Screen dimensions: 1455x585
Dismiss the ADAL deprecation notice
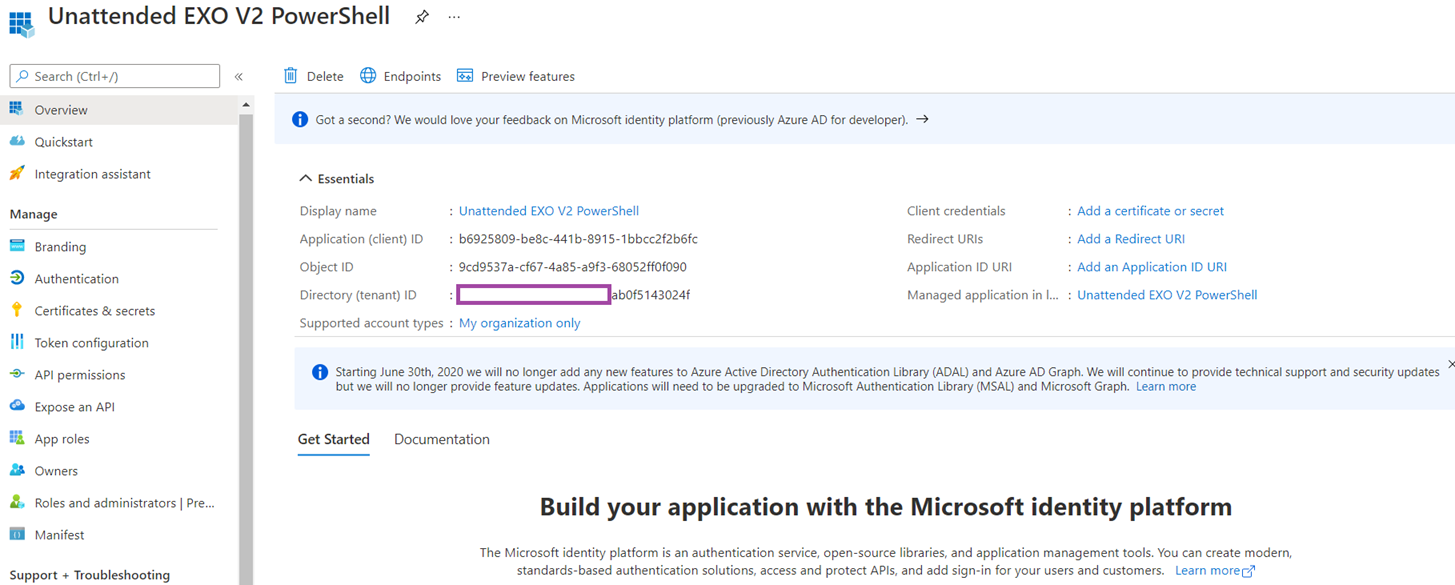[x=1451, y=364]
